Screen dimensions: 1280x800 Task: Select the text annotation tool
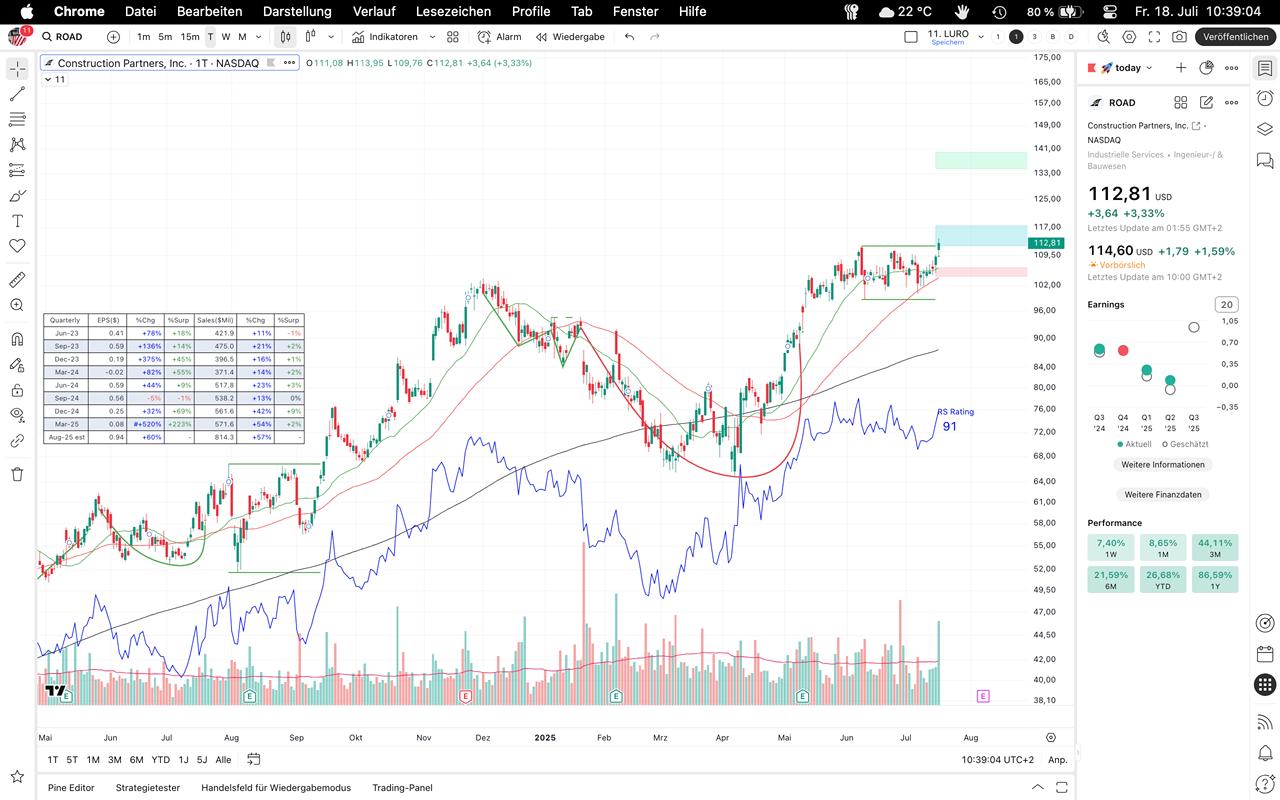pos(17,221)
